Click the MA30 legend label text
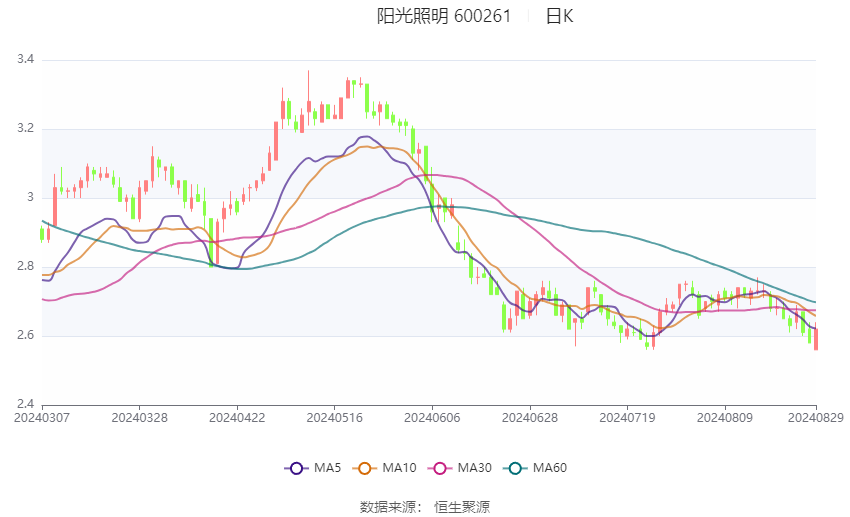850x517 pixels. pos(474,468)
